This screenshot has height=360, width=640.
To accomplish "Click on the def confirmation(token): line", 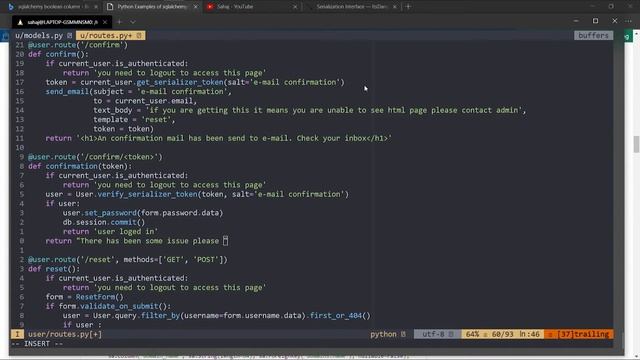I will click(x=80, y=166).
